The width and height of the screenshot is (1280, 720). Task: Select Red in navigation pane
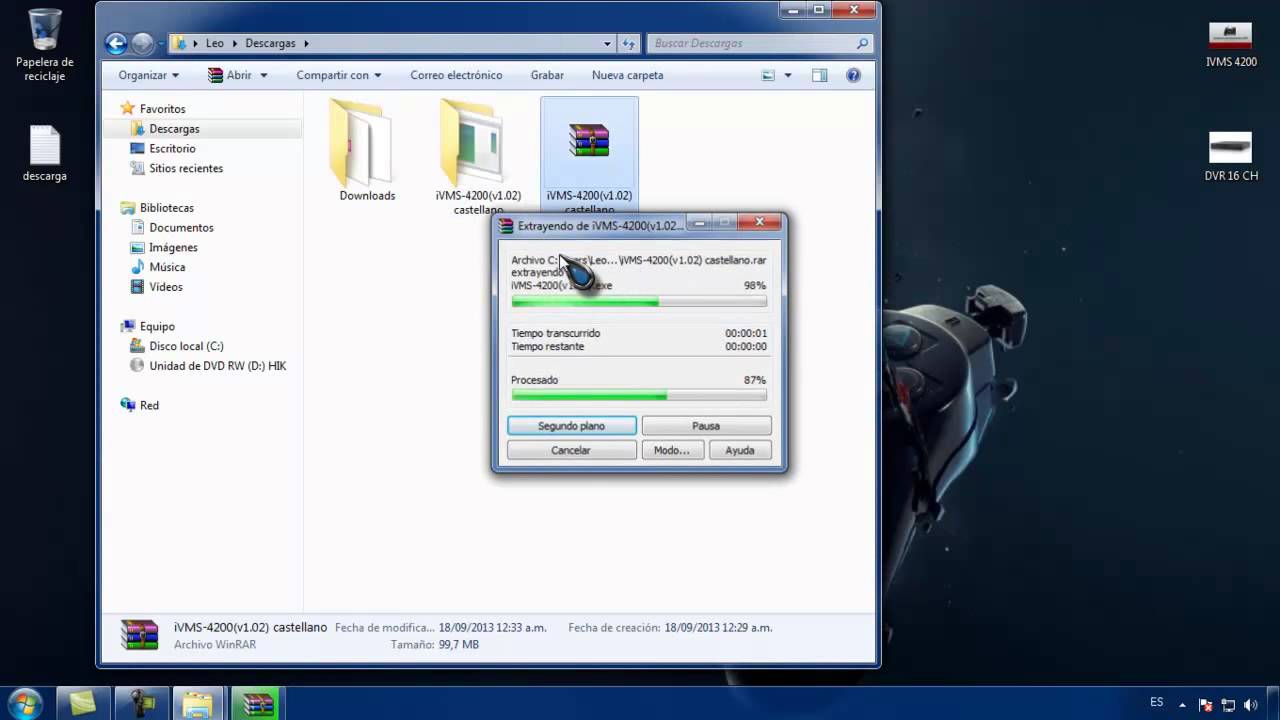pos(149,405)
